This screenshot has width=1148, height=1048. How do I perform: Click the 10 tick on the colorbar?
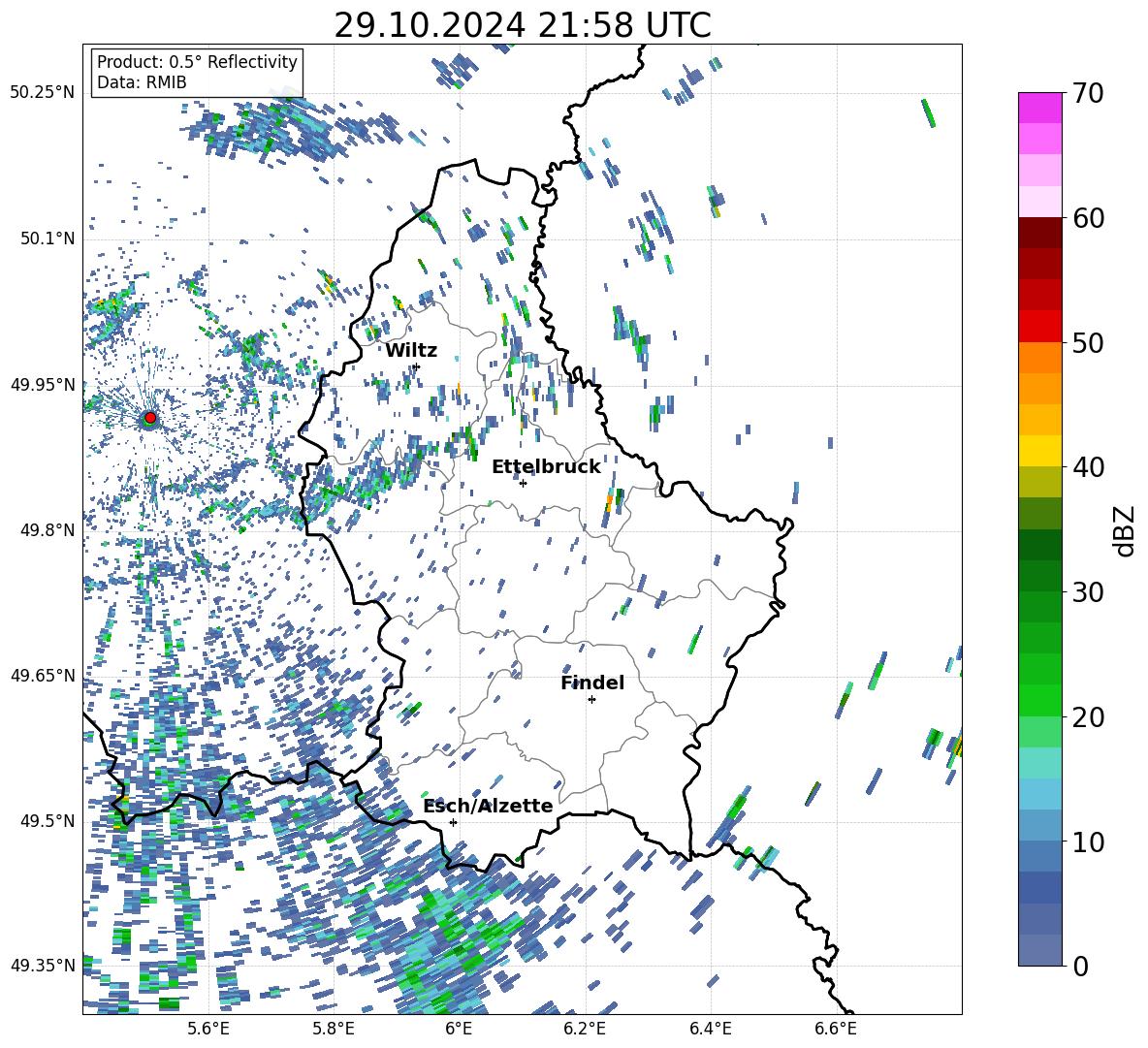pos(1089,842)
